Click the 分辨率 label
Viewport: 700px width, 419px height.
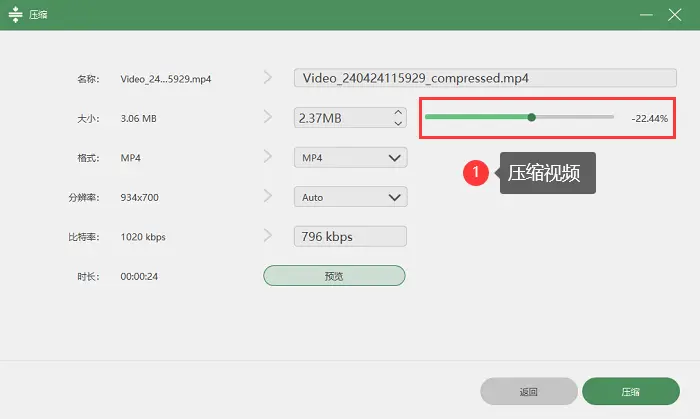coord(84,197)
